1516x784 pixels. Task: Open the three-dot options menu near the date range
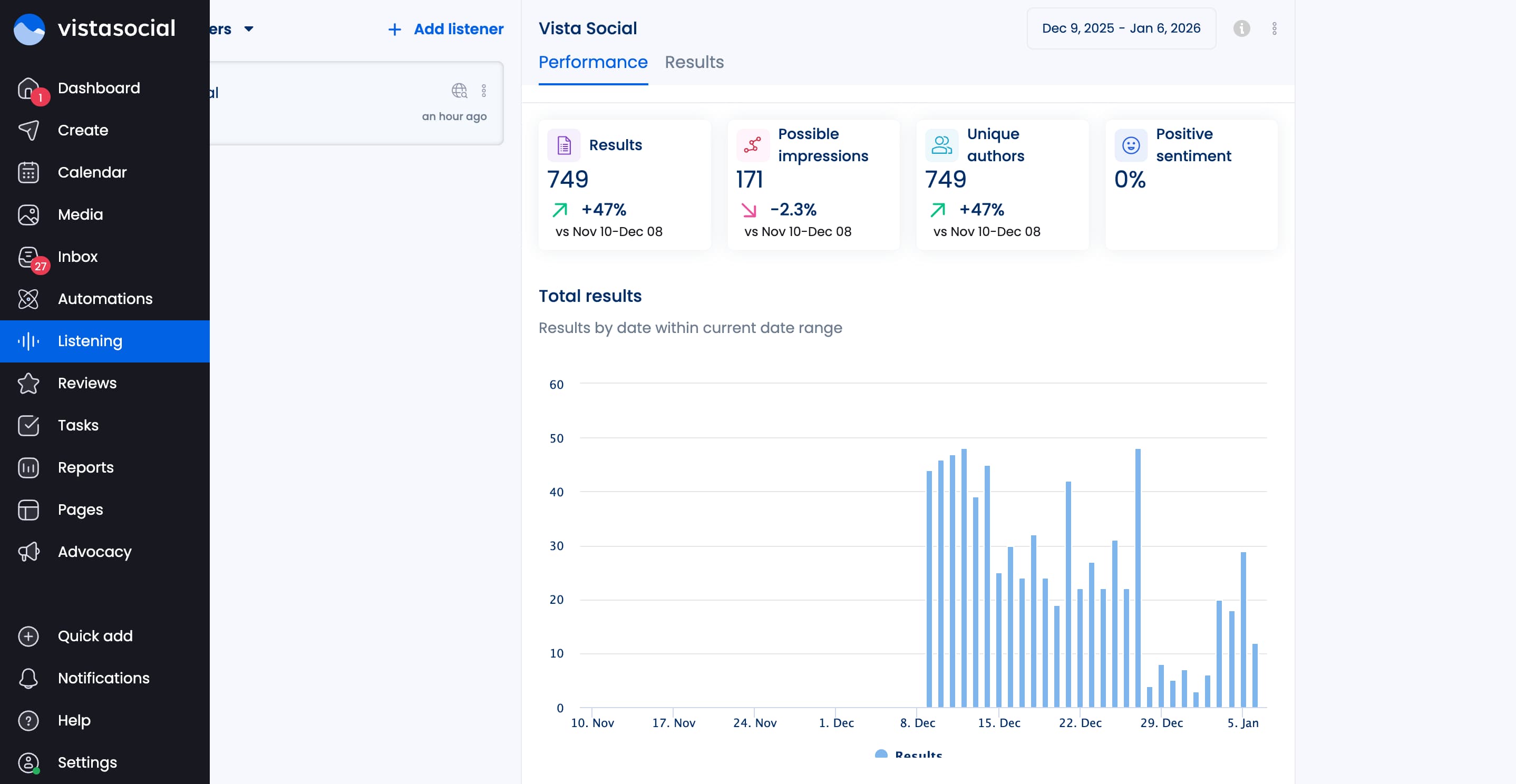pos(1275,27)
